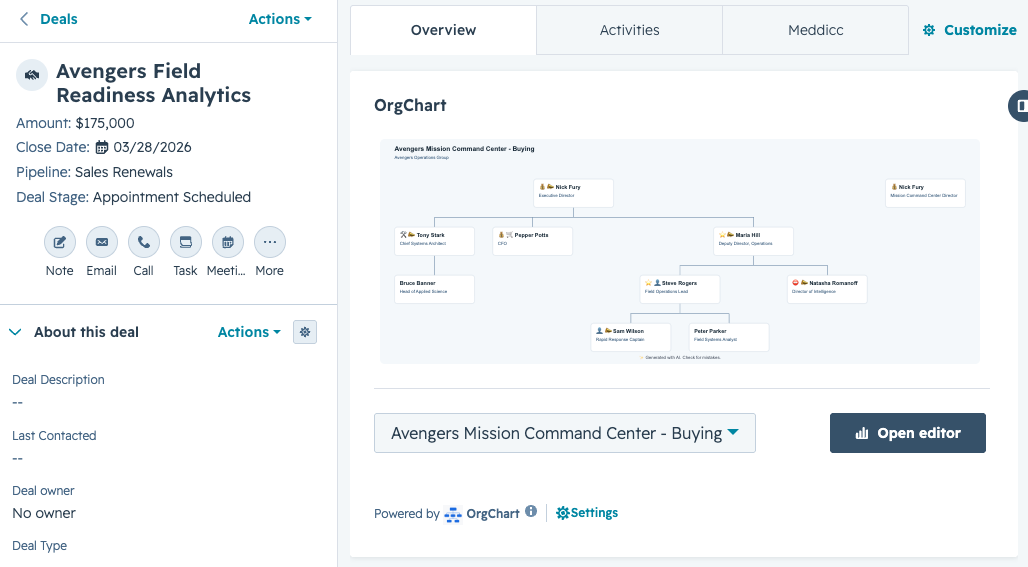Click the OrgChart info icon
The height and width of the screenshot is (567, 1028).
(531, 511)
